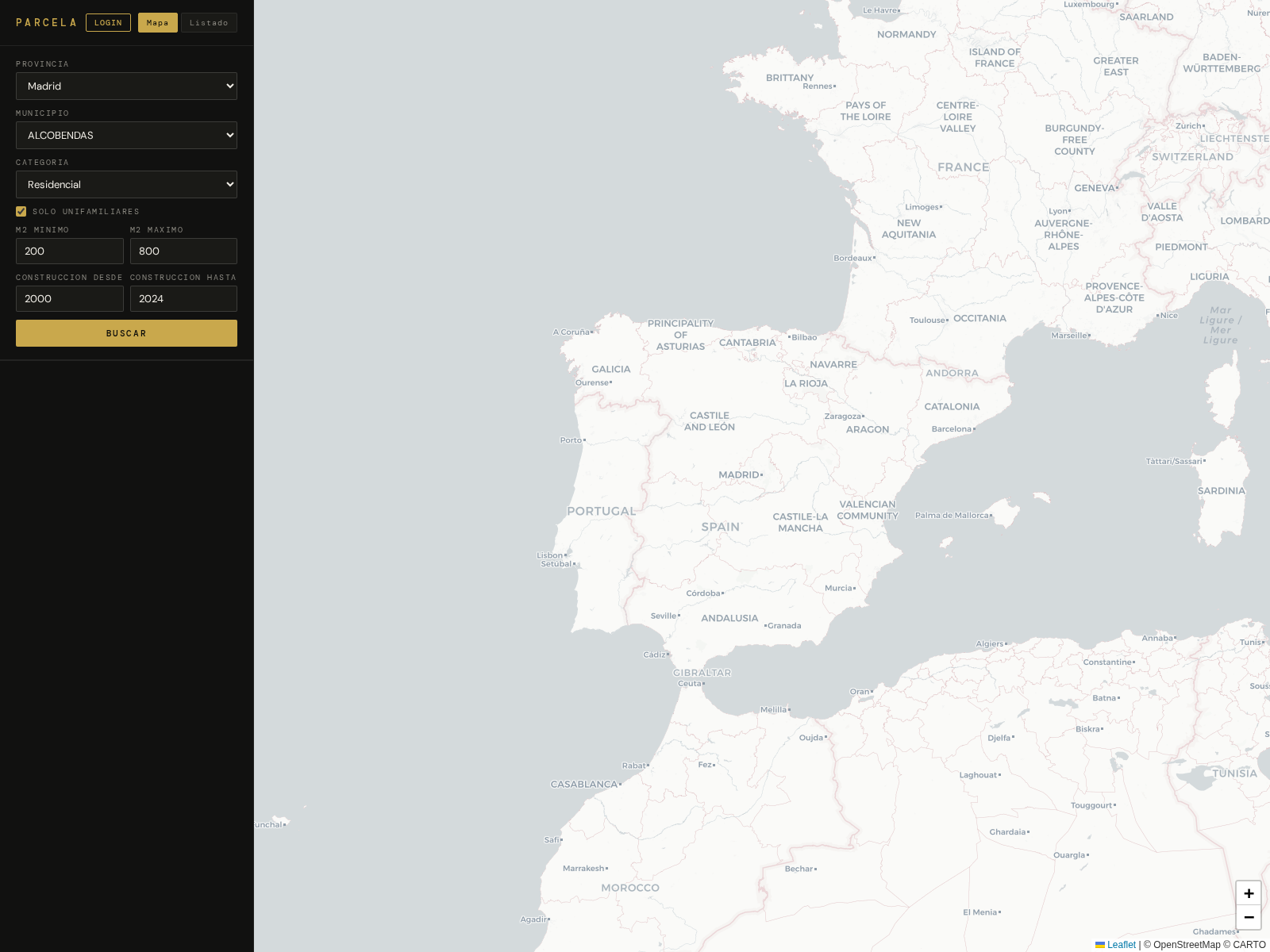The height and width of the screenshot is (952, 1270).
Task: Click the Toulouse city label
Action: 927,321
